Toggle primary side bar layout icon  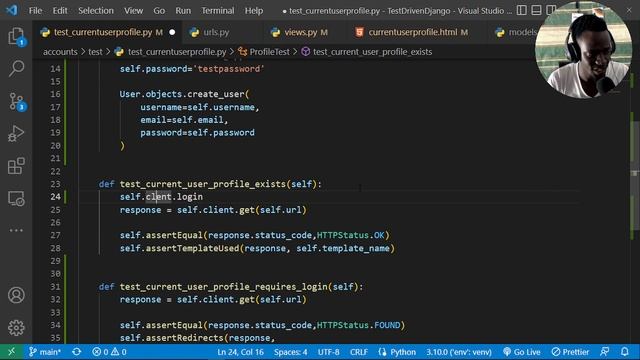click(522, 10)
